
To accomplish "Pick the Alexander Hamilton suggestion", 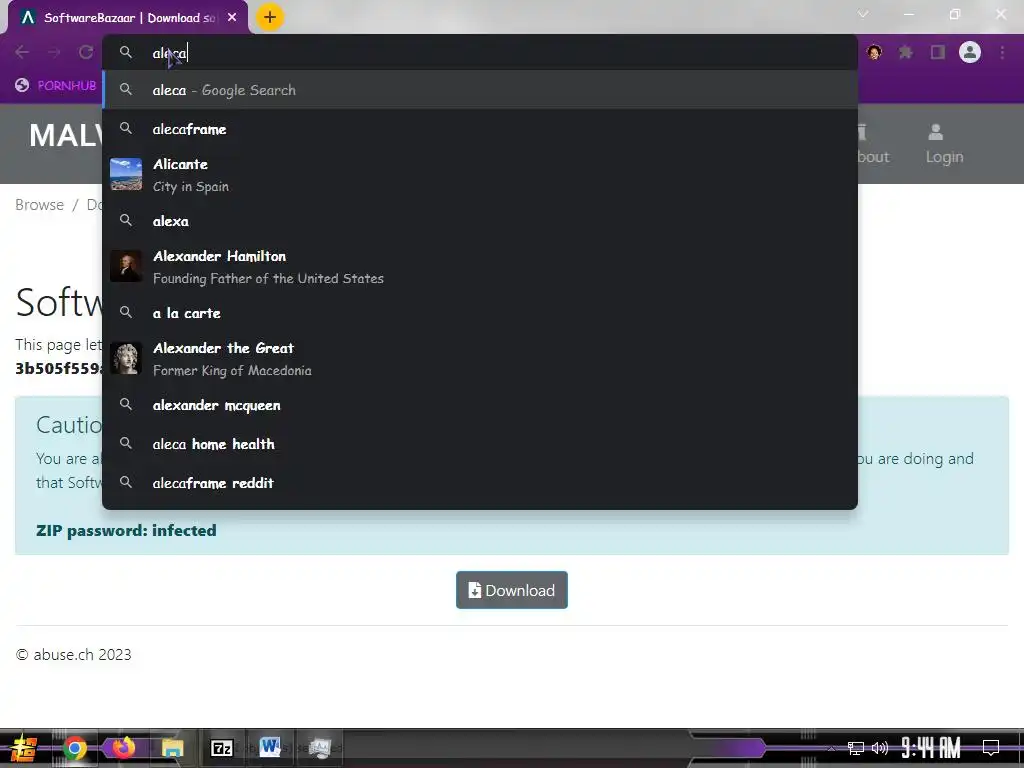I will (x=480, y=266).
